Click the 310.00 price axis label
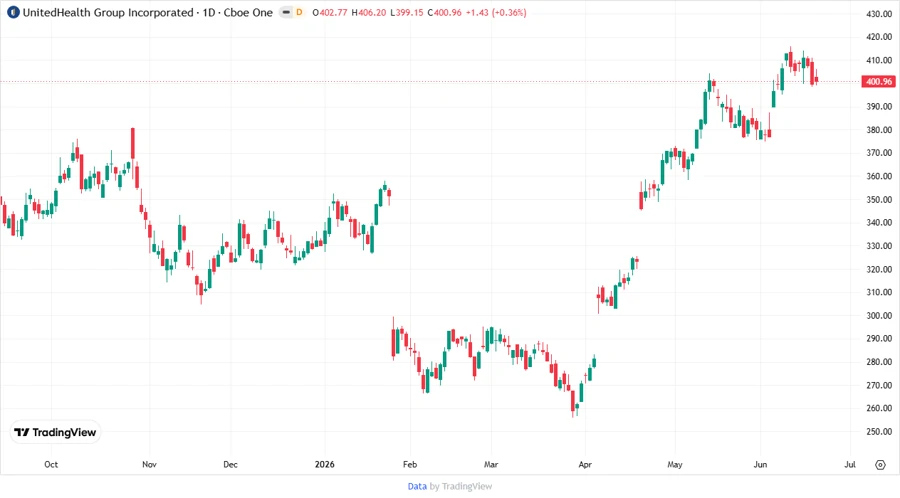This screenshot has width=900, height=498. (879, 293)
